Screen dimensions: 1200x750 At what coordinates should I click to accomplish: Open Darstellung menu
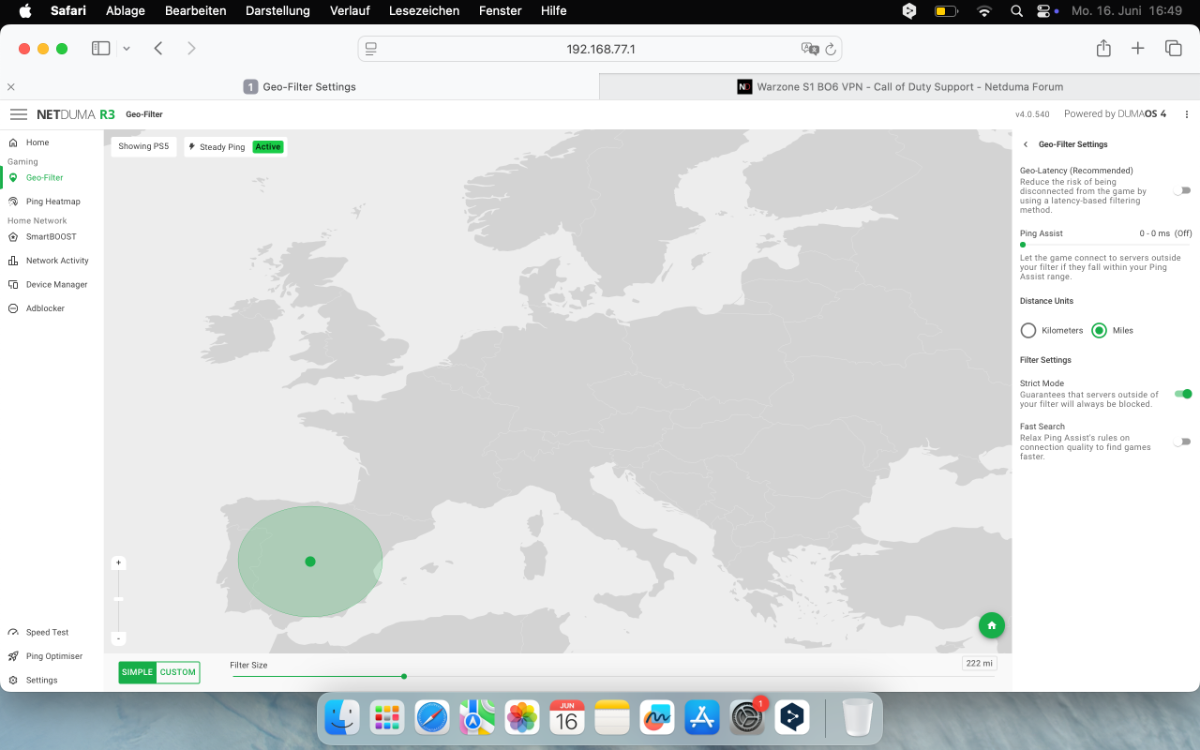point(277,11)
